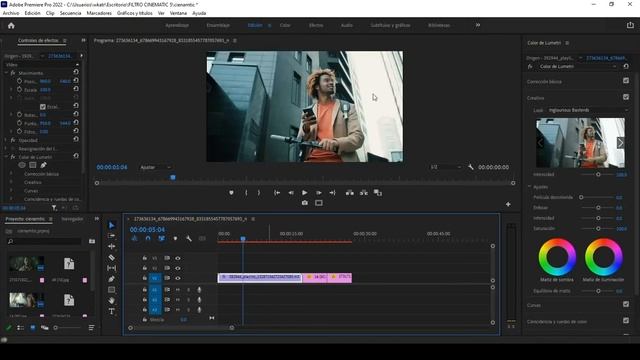Select the Pen tool in tools panel
This screenshot has height=360, width=640.
tap(111, 279)
